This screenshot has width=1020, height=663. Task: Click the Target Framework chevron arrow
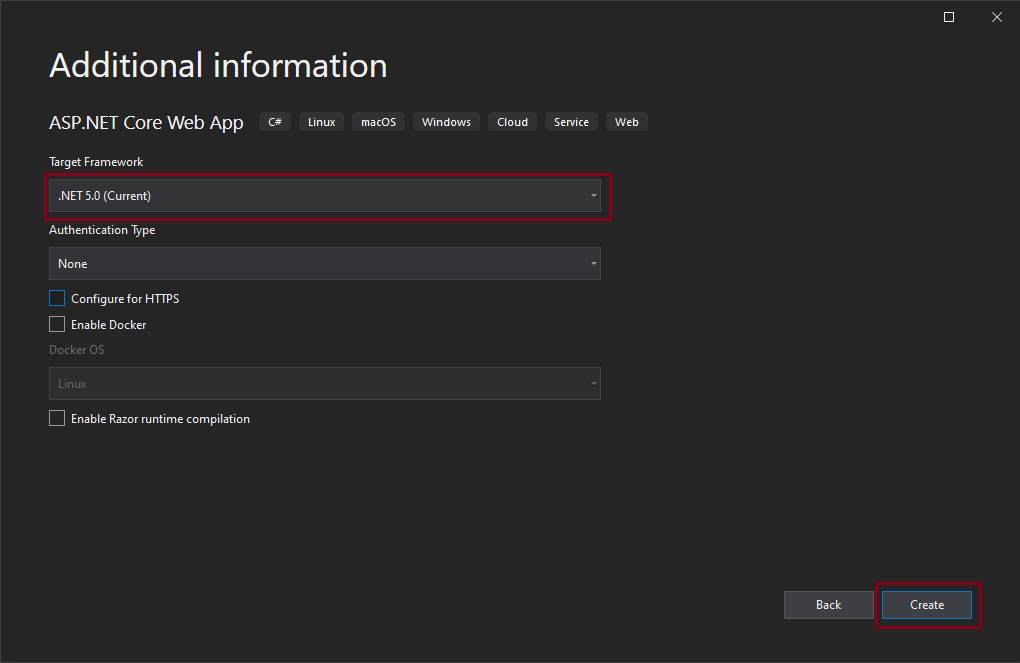point(593,196)
